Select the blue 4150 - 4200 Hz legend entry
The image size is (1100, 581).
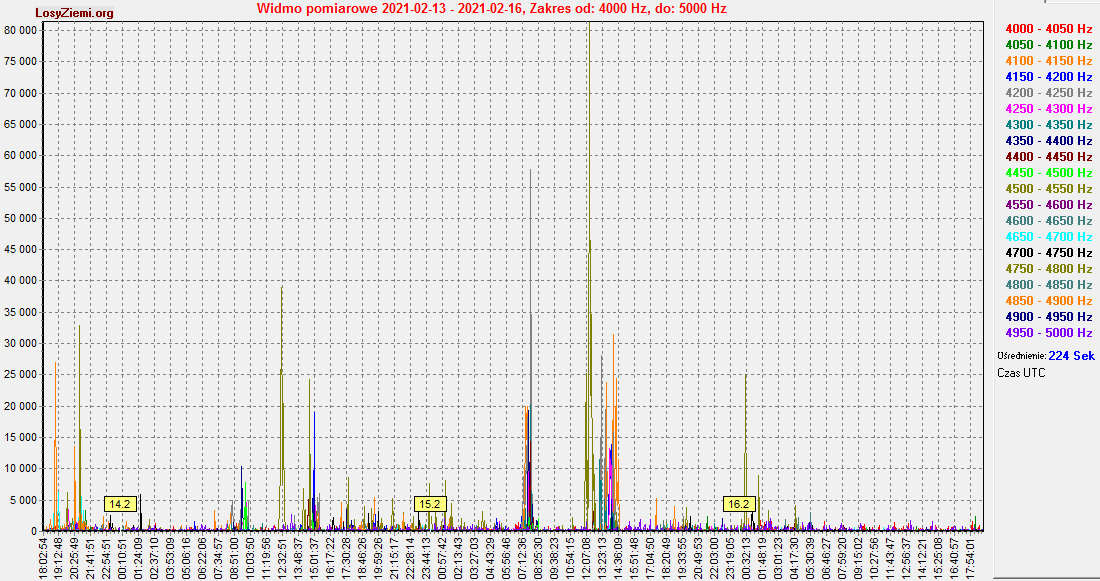[x=1048, y=77]
